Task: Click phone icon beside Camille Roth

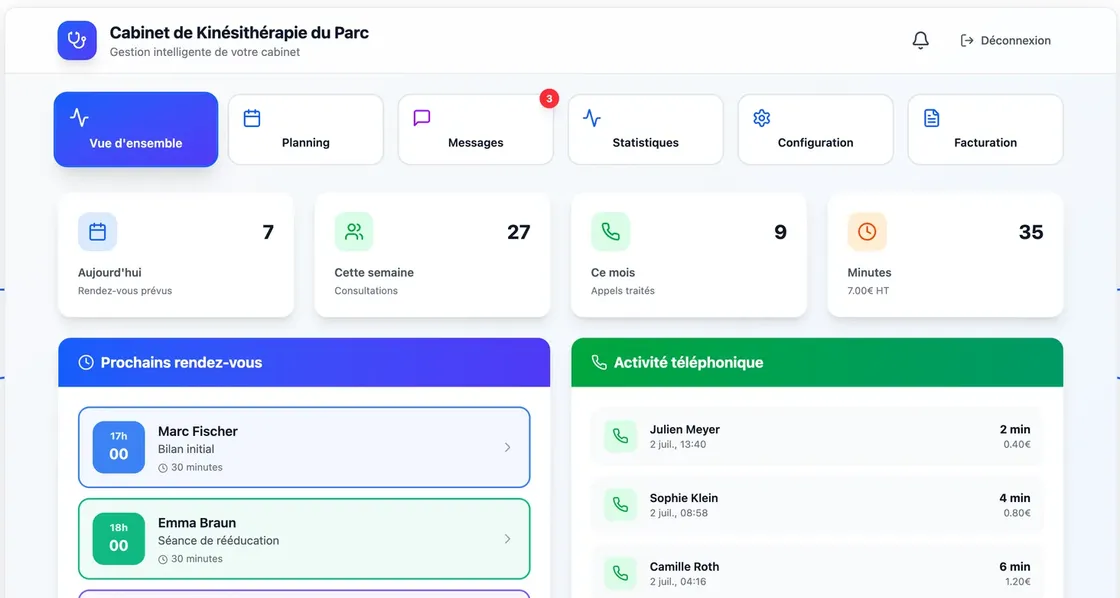Action: pos(620,573)
